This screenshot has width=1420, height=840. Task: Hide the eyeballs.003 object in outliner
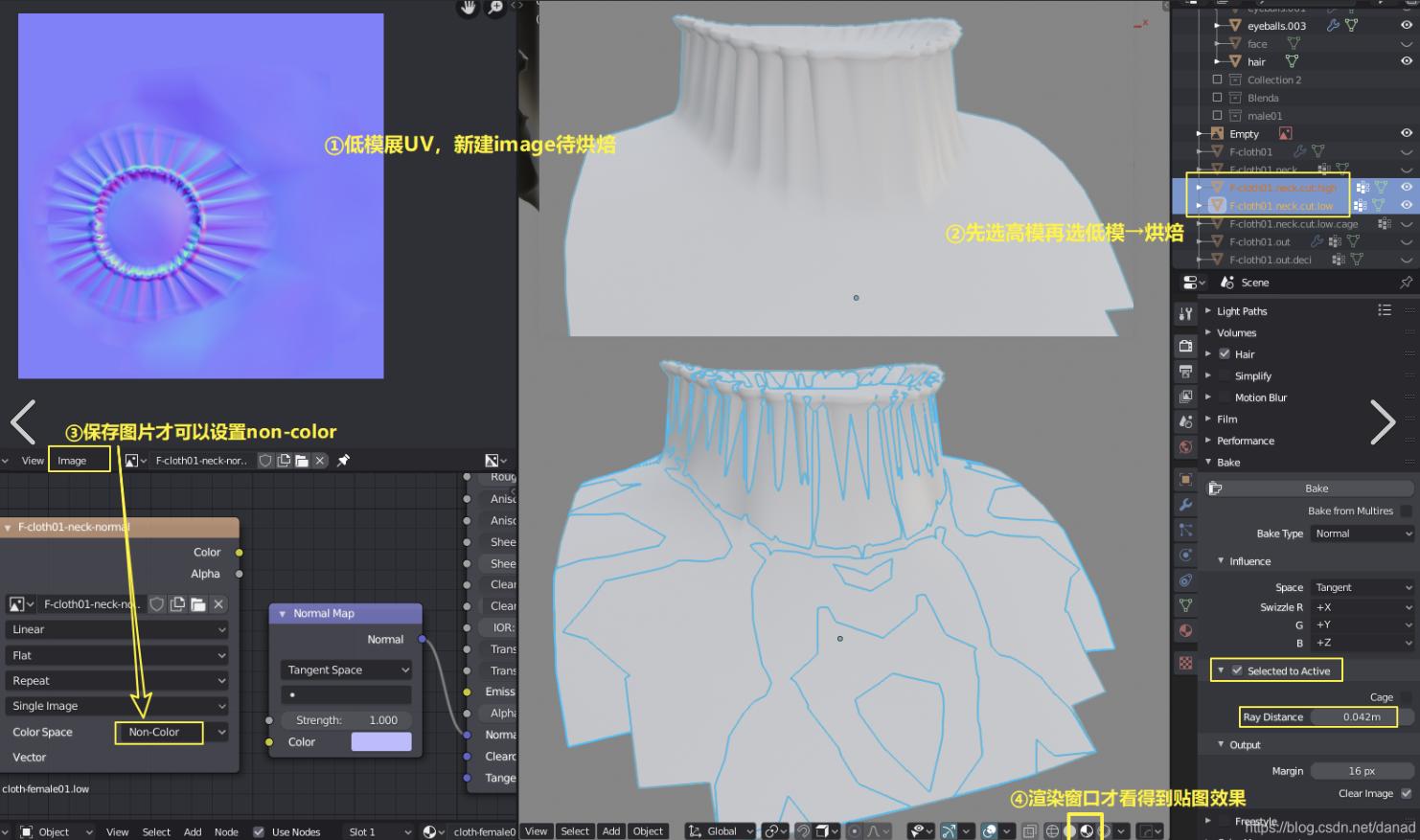1406,26
